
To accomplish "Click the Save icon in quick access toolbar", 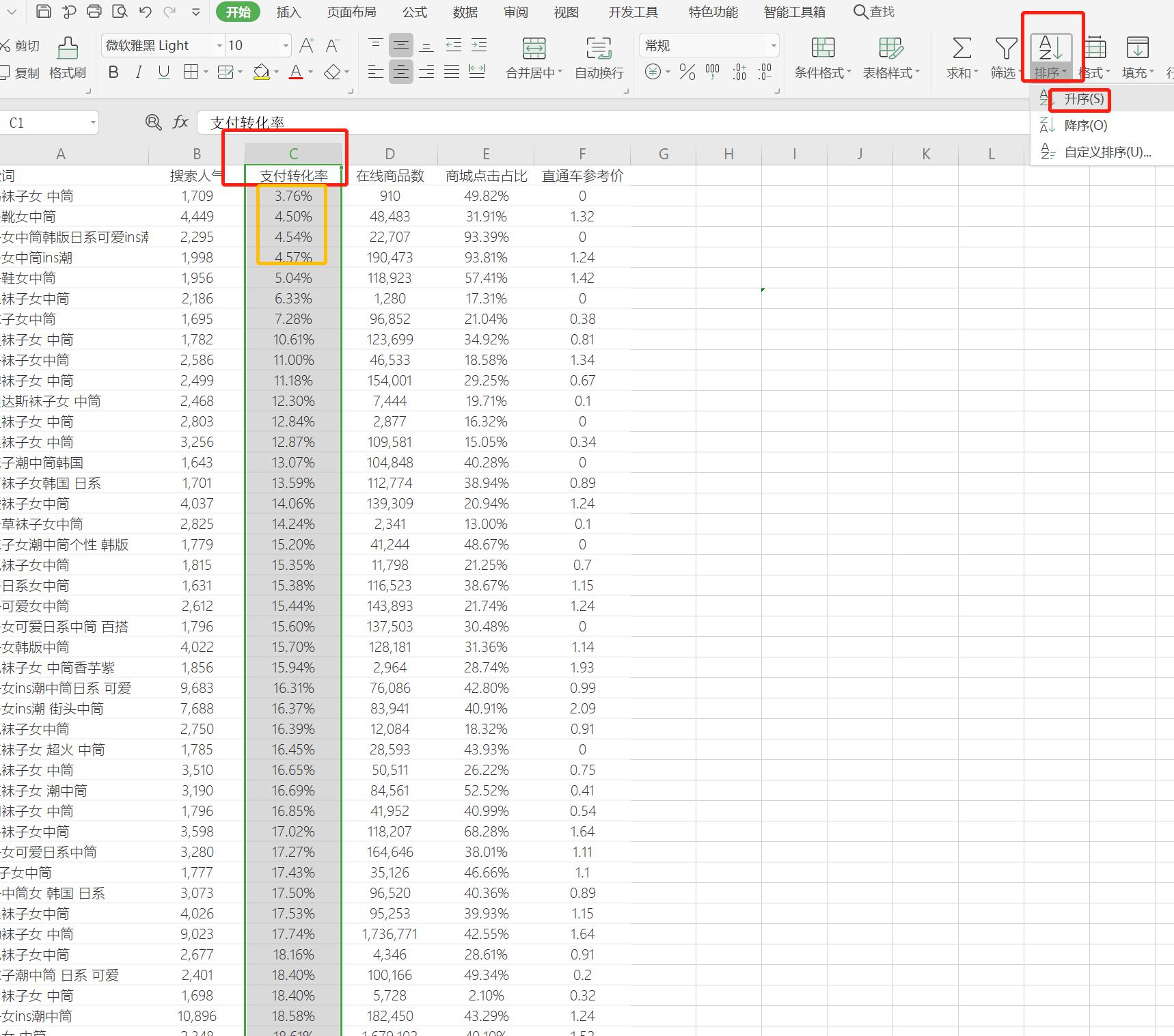I will click(43, 11).
